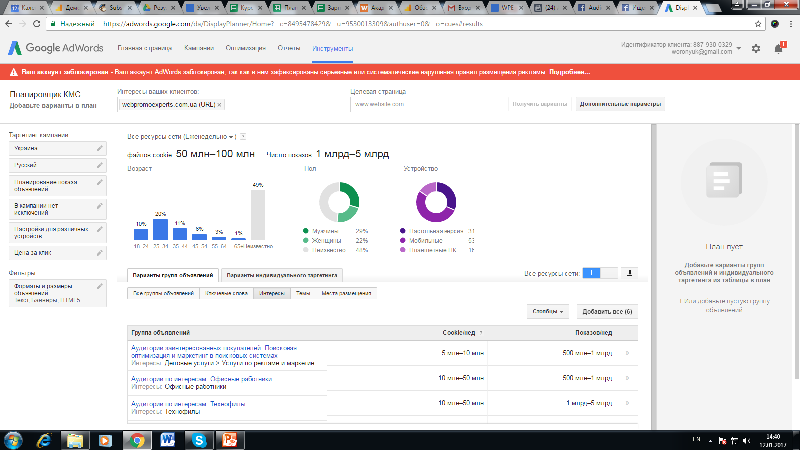Open the AdWords settings gear
Viewport: 800px width, 450px height.
(x=756, y=48)
